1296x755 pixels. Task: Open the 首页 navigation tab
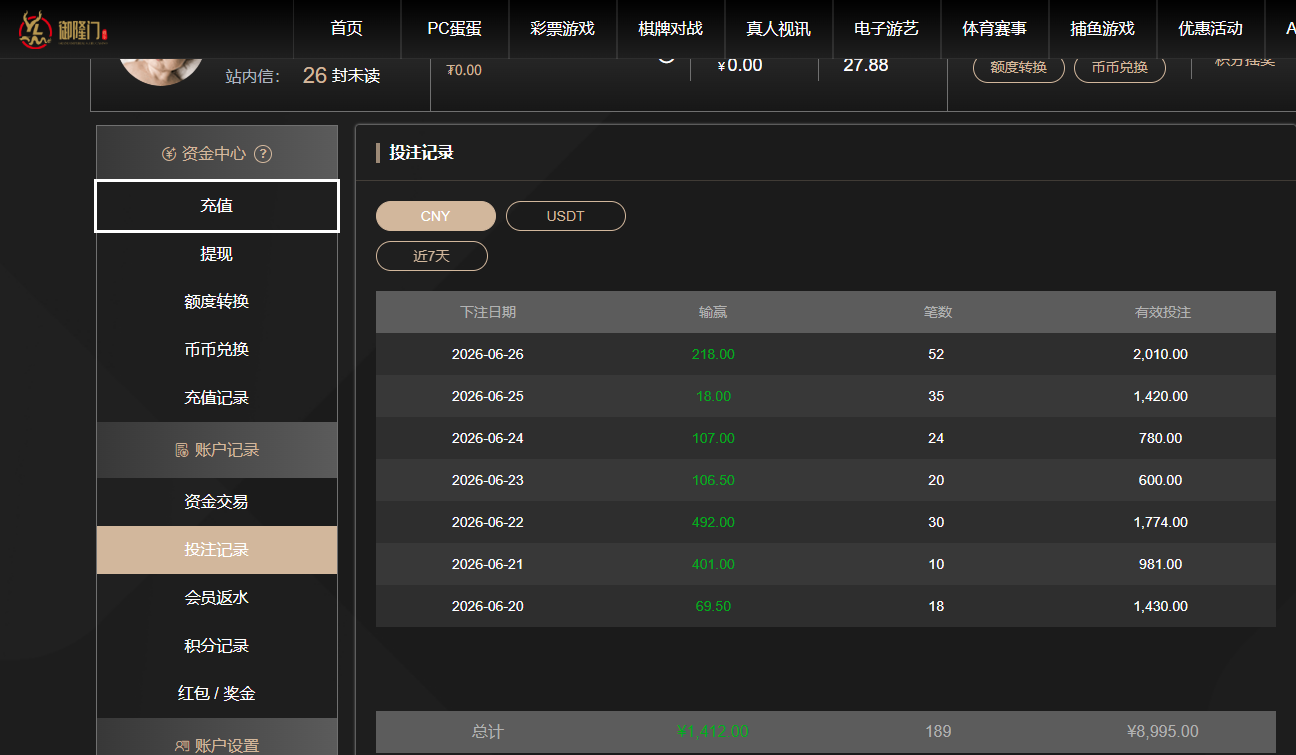[x=347, y=29]
